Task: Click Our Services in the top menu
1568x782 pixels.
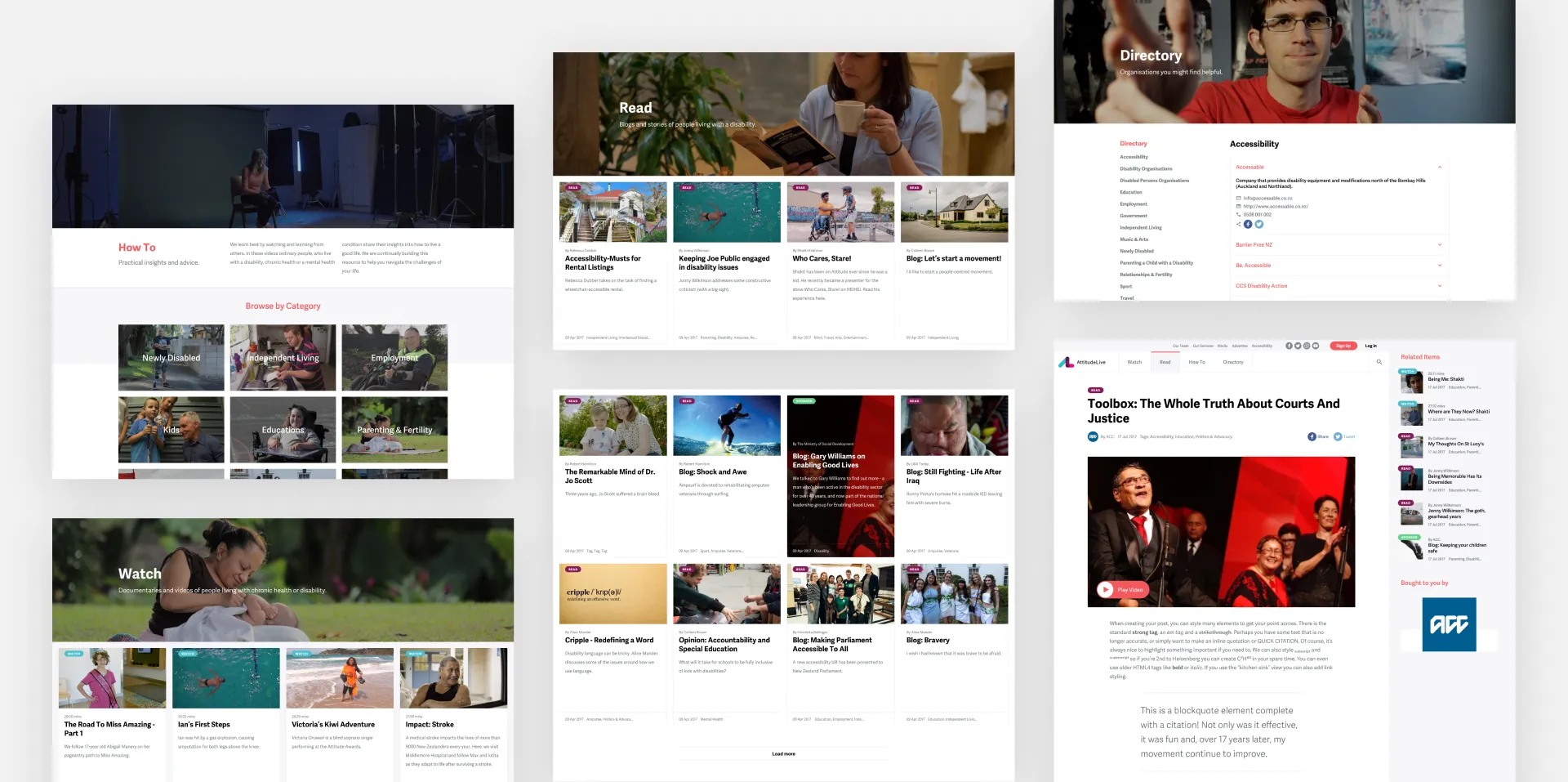Action: coord(1203,346)
